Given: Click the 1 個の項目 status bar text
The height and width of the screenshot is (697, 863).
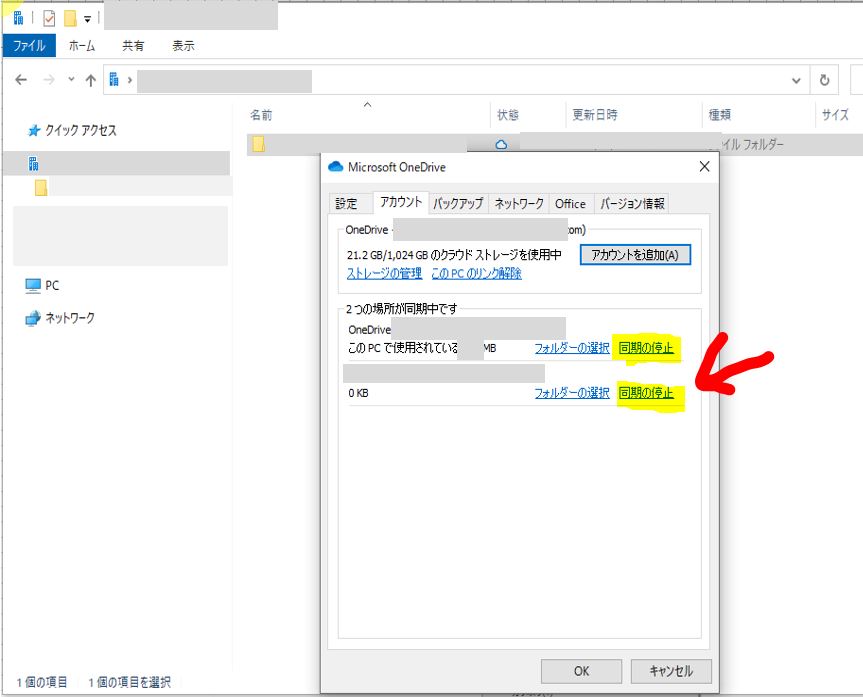Looking at the screenshot, I should tap(42, 682).
